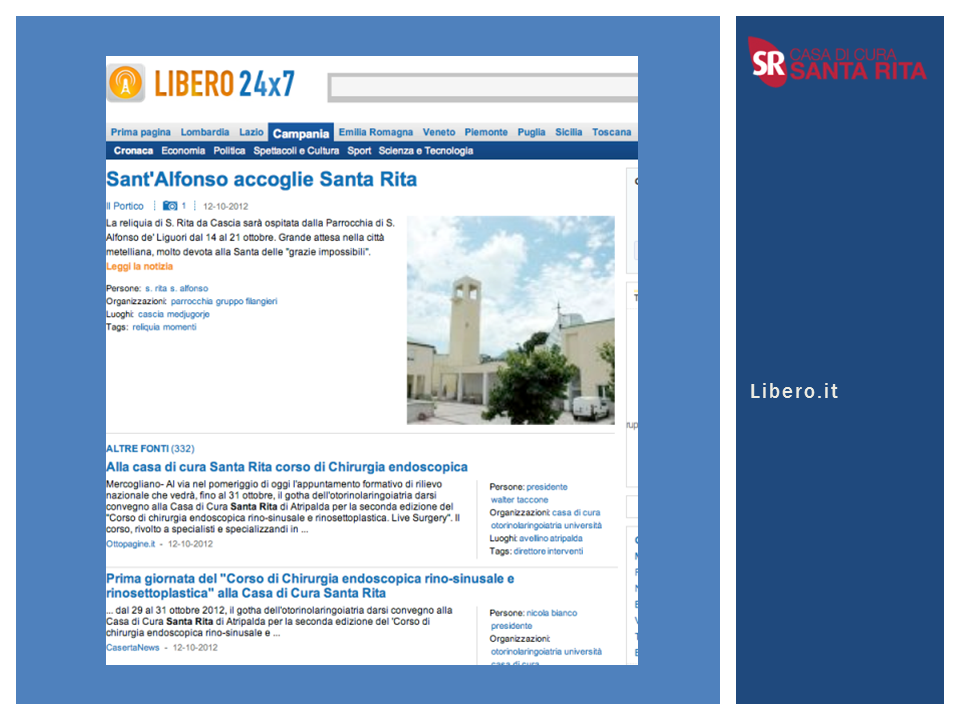Click the camera photo count icon
The width and height of the screenshot is (960, 720).
pos(170,206)
